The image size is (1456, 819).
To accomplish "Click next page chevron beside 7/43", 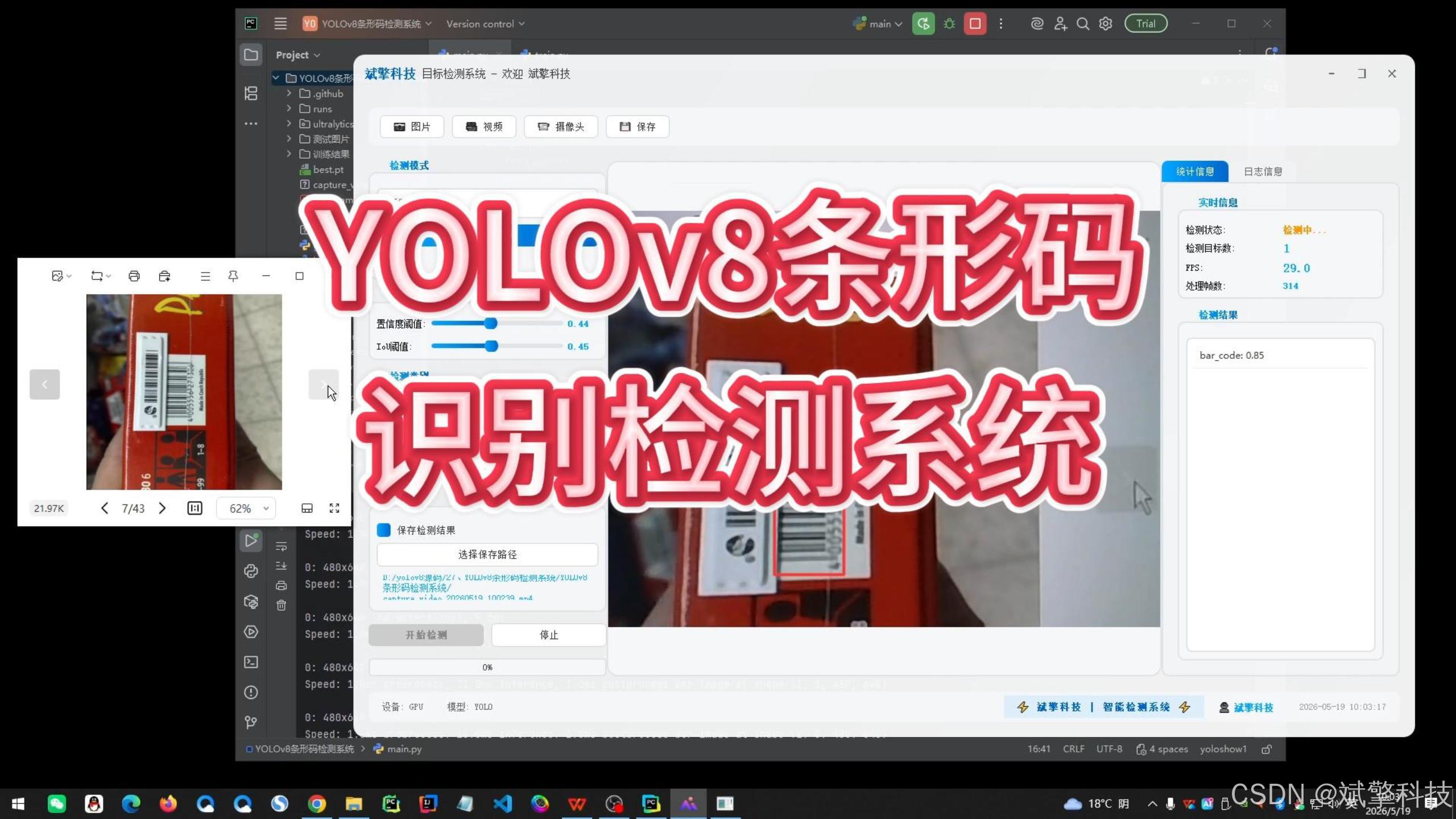I will [x=162, y=508].
